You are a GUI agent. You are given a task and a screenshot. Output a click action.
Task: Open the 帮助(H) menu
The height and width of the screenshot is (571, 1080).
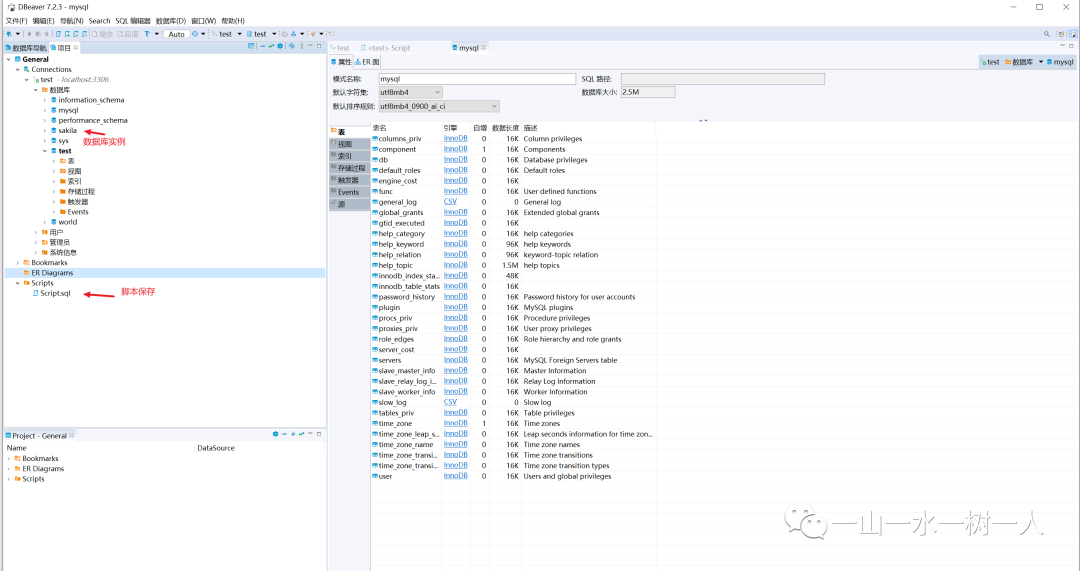(x=233, y=21)
